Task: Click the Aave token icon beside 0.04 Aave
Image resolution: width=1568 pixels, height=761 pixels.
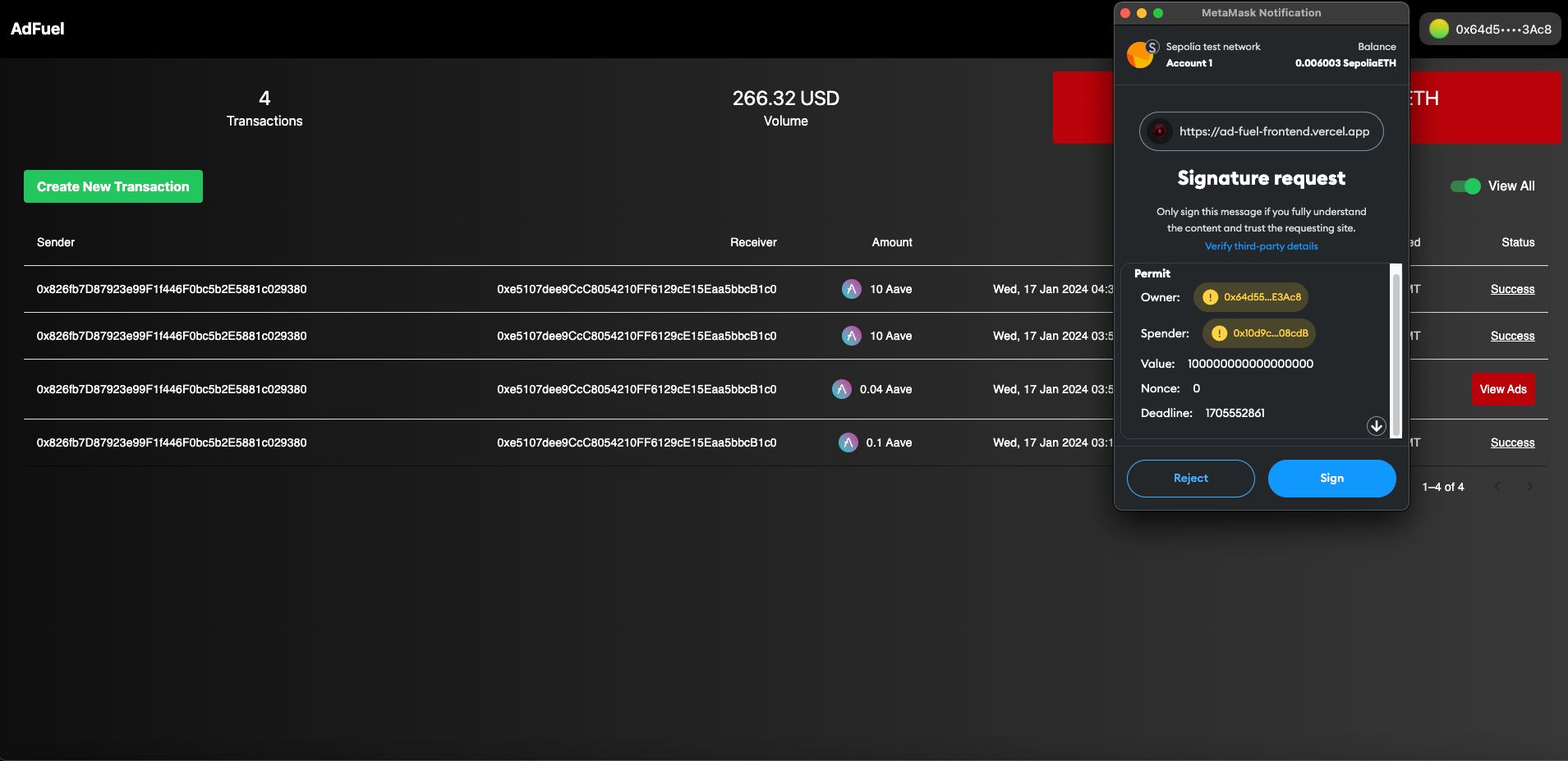Action: (x=842, y=389)
